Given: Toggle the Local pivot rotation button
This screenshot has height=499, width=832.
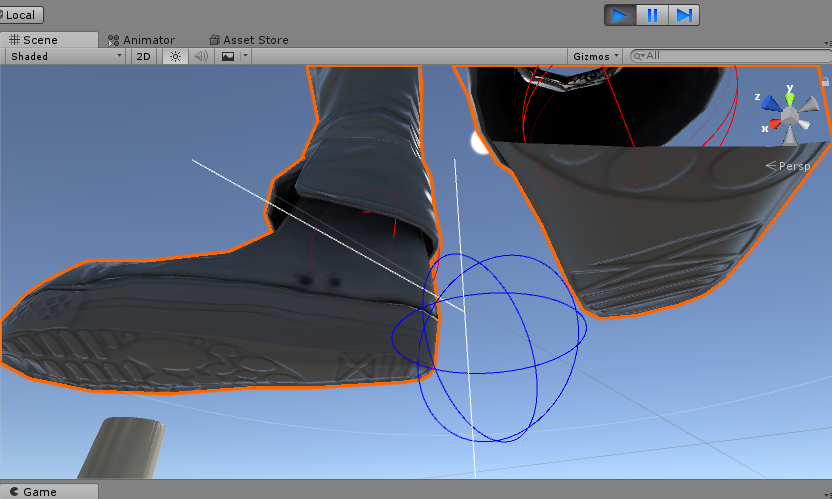Looking at the screenshot, I should pyautogui.click(x=22, y=15).
